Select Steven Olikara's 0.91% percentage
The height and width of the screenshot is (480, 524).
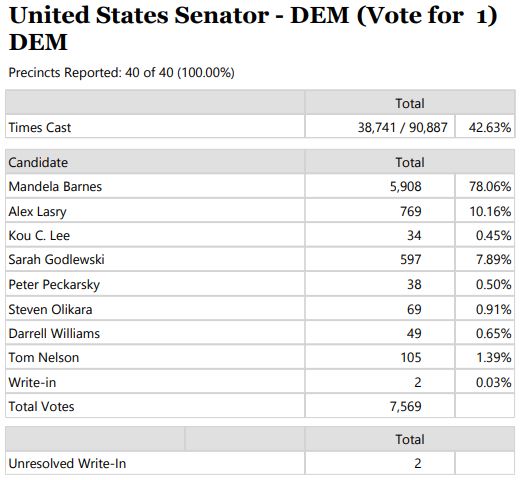pos(494,309)
